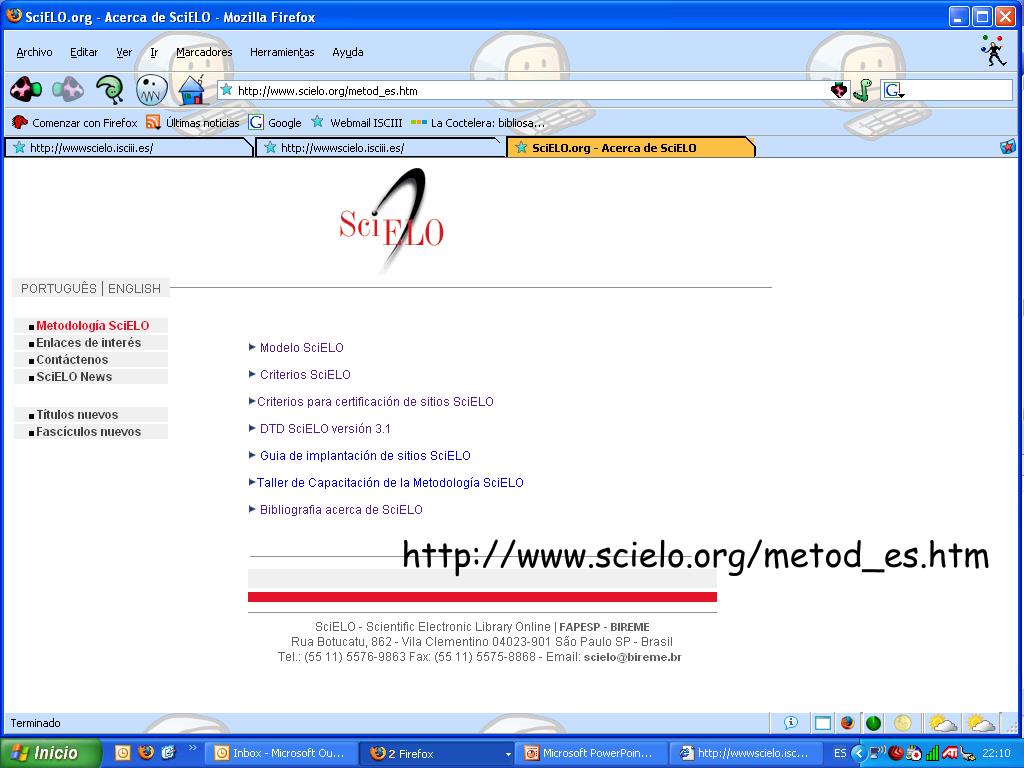Image resolution: width=1024 pixels, height=768 pixels.
Task: Open the Webmail ISCIII bookmark
Action: click(357, 122)
